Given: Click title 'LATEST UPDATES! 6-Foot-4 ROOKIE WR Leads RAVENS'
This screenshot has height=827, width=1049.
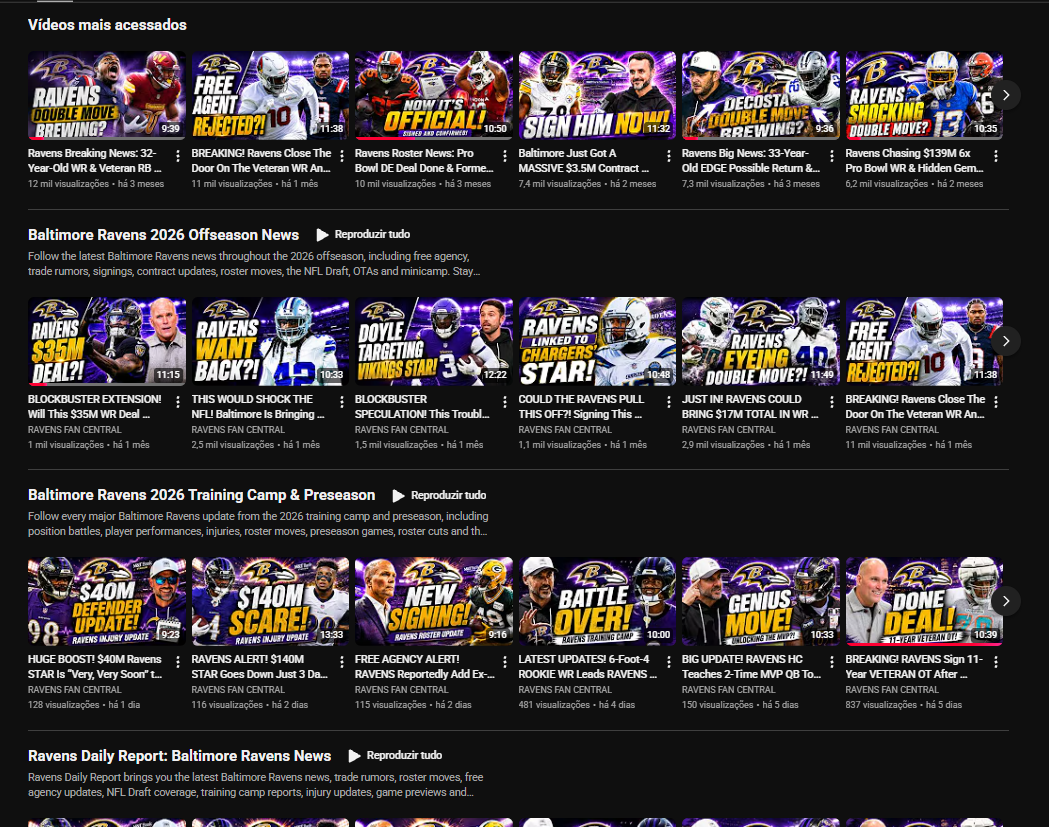Looking at the screenshot, I should tap(587, 666).
